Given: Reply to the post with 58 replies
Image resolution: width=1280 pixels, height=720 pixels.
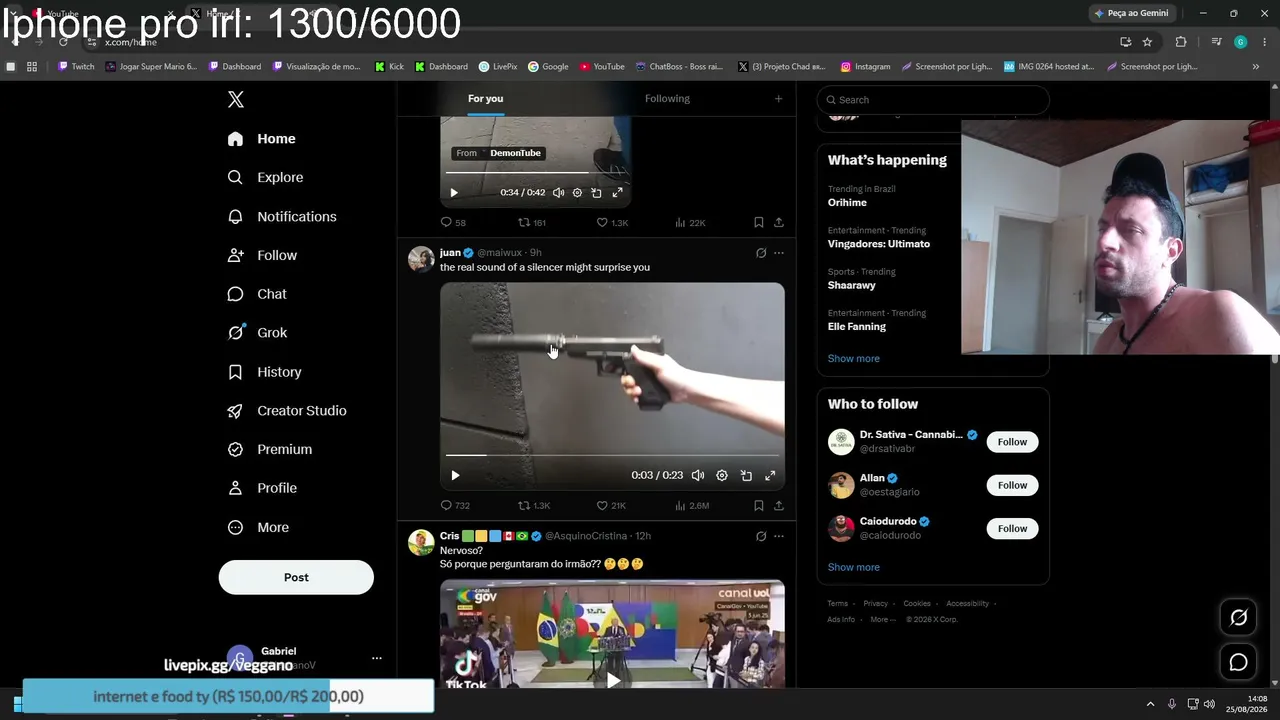Looking at the screenshot, I should (x=453, y=222).
